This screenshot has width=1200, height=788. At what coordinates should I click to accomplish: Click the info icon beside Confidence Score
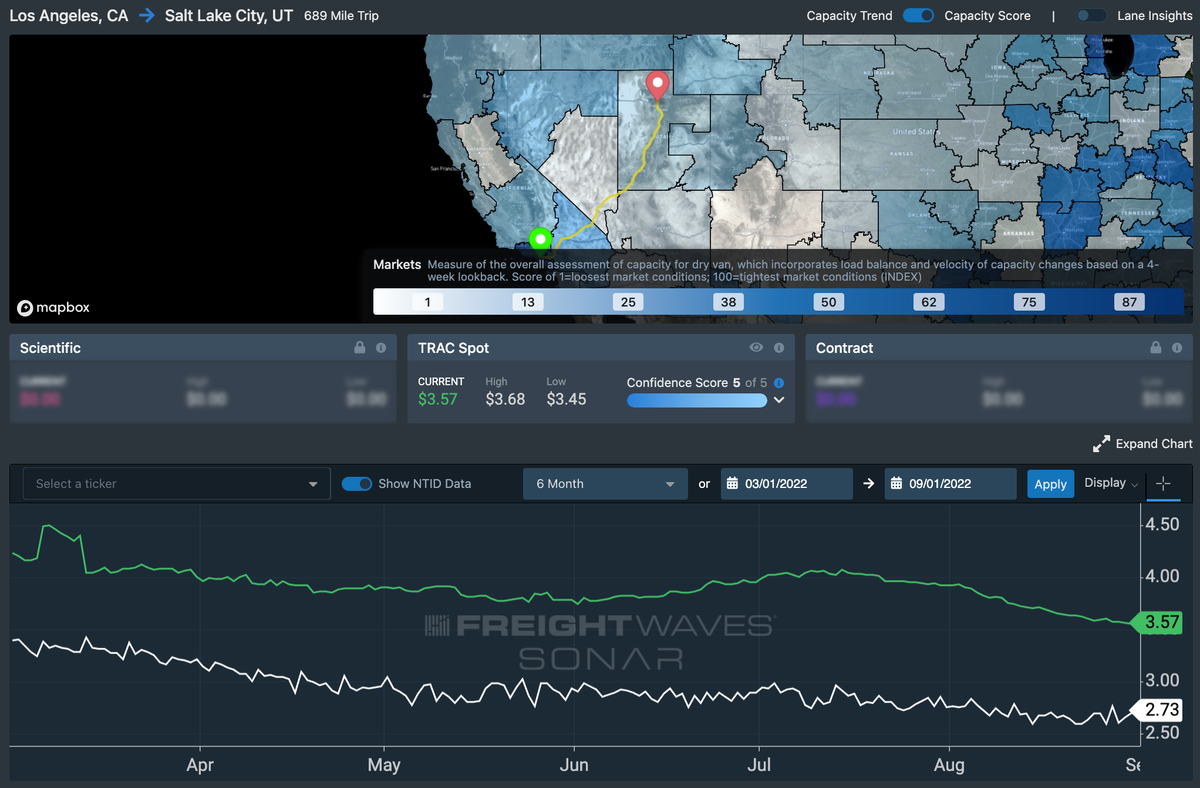(779, 383)
